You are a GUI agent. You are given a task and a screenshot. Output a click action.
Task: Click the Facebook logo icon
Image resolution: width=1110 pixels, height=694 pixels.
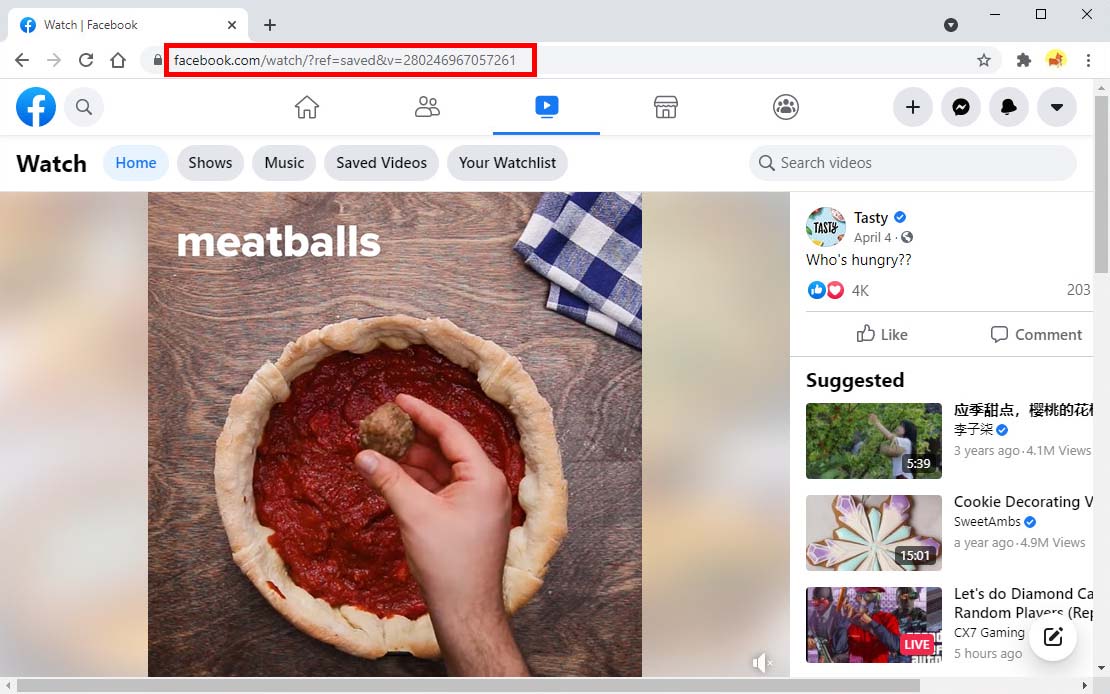click(x=36, y=107)
